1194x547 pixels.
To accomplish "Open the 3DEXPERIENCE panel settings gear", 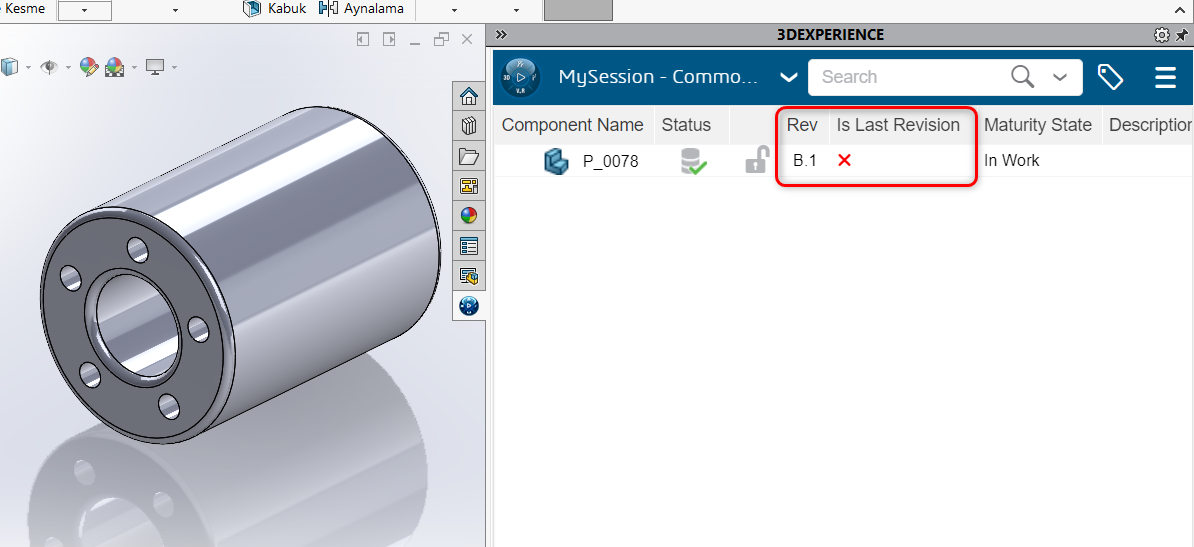I will point(1161,35).
